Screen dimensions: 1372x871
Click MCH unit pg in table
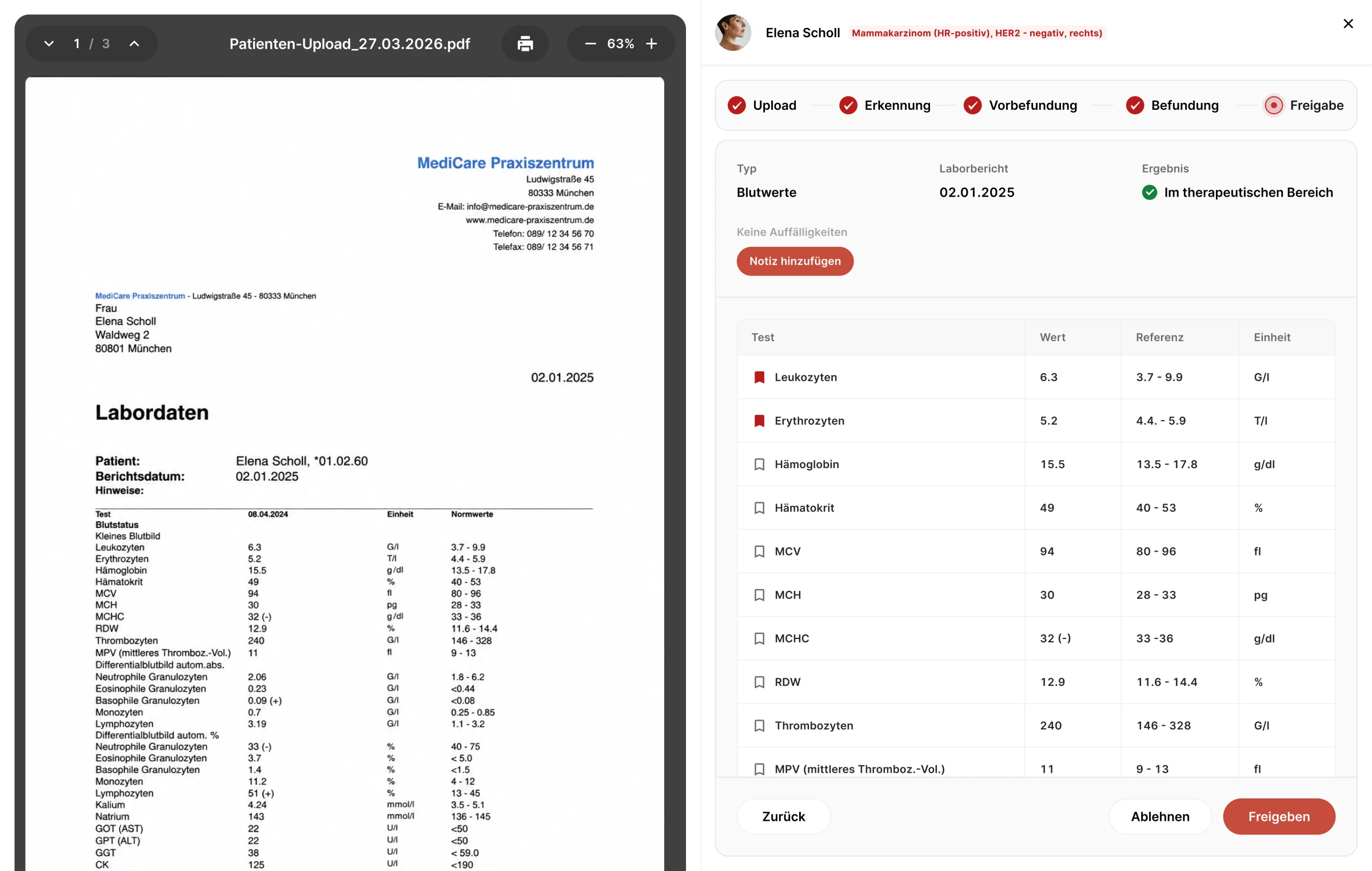click(1261, 595)
